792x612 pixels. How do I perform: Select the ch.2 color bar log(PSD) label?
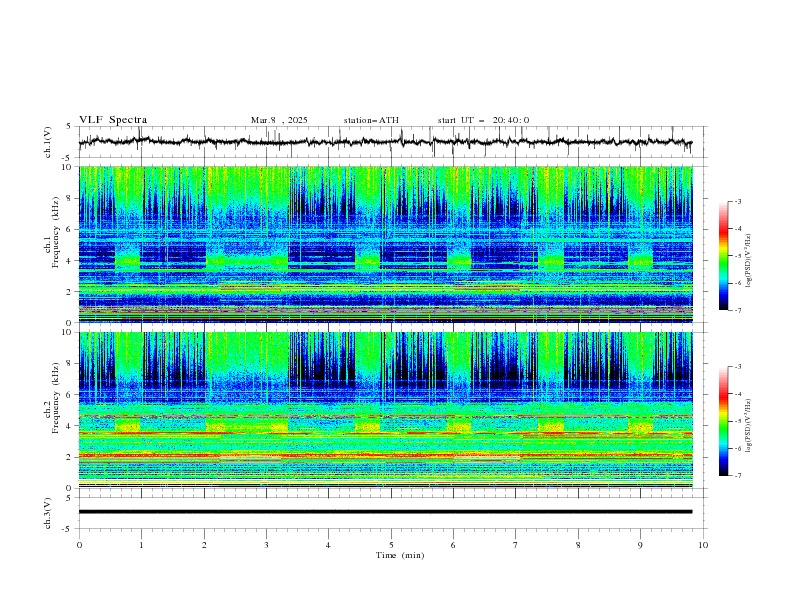tap(748, 425)
